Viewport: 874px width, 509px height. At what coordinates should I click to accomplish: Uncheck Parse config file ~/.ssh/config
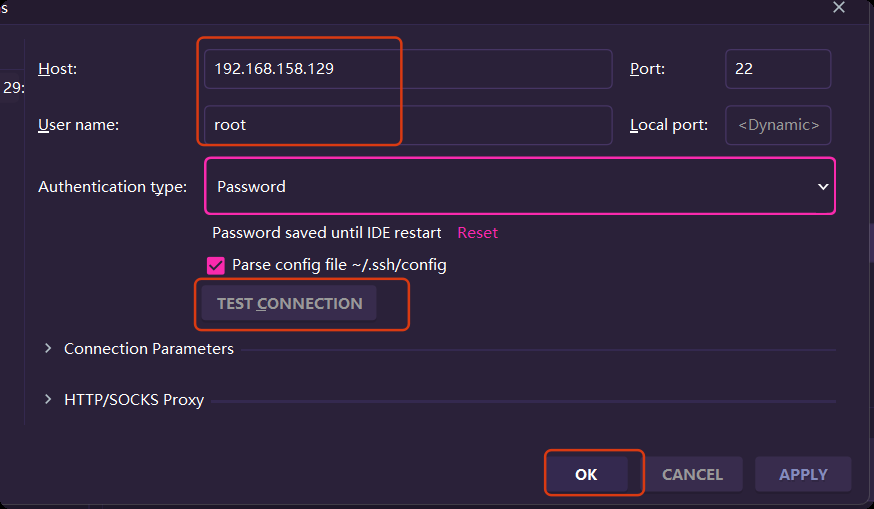pos(216,265)
